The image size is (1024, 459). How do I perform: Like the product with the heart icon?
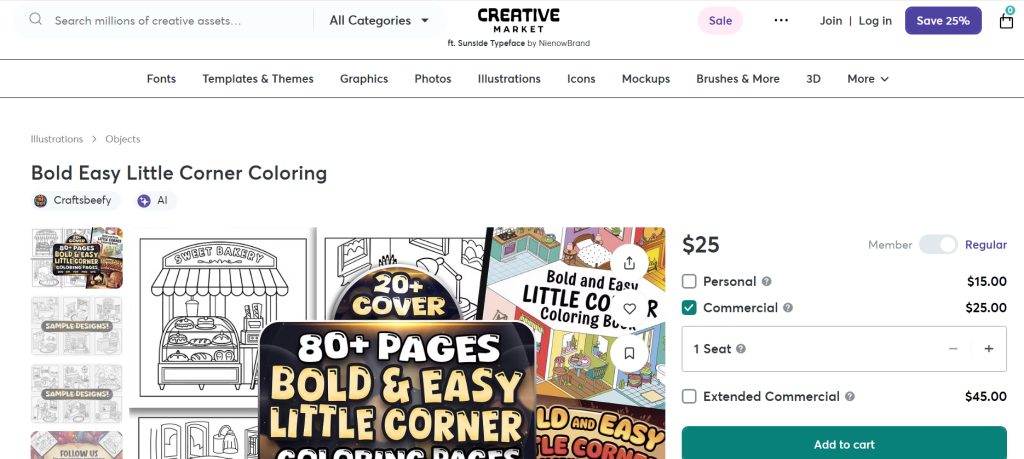(x=629, y=308)
